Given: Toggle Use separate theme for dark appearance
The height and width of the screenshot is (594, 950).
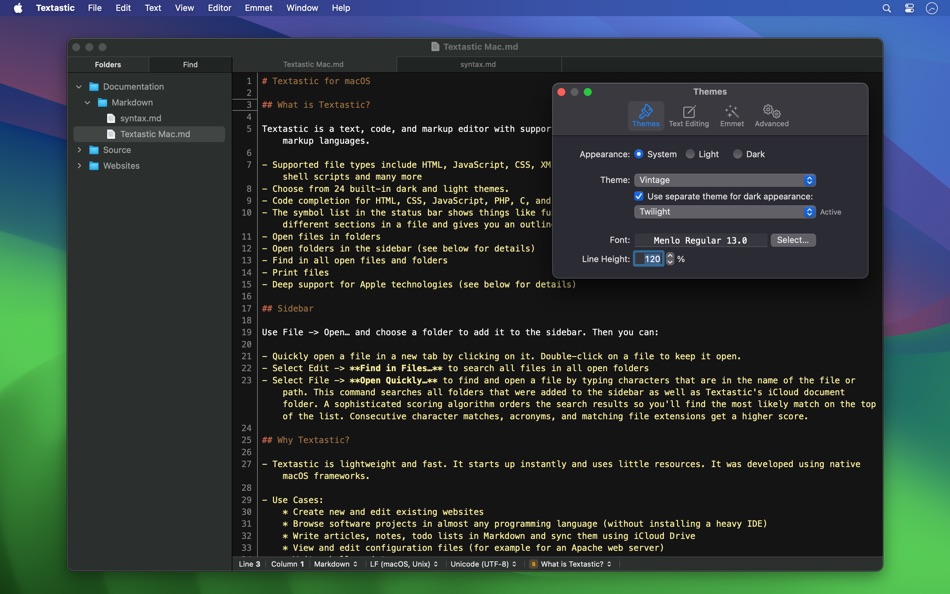Looking at the screenshot, I should (639, 196).
